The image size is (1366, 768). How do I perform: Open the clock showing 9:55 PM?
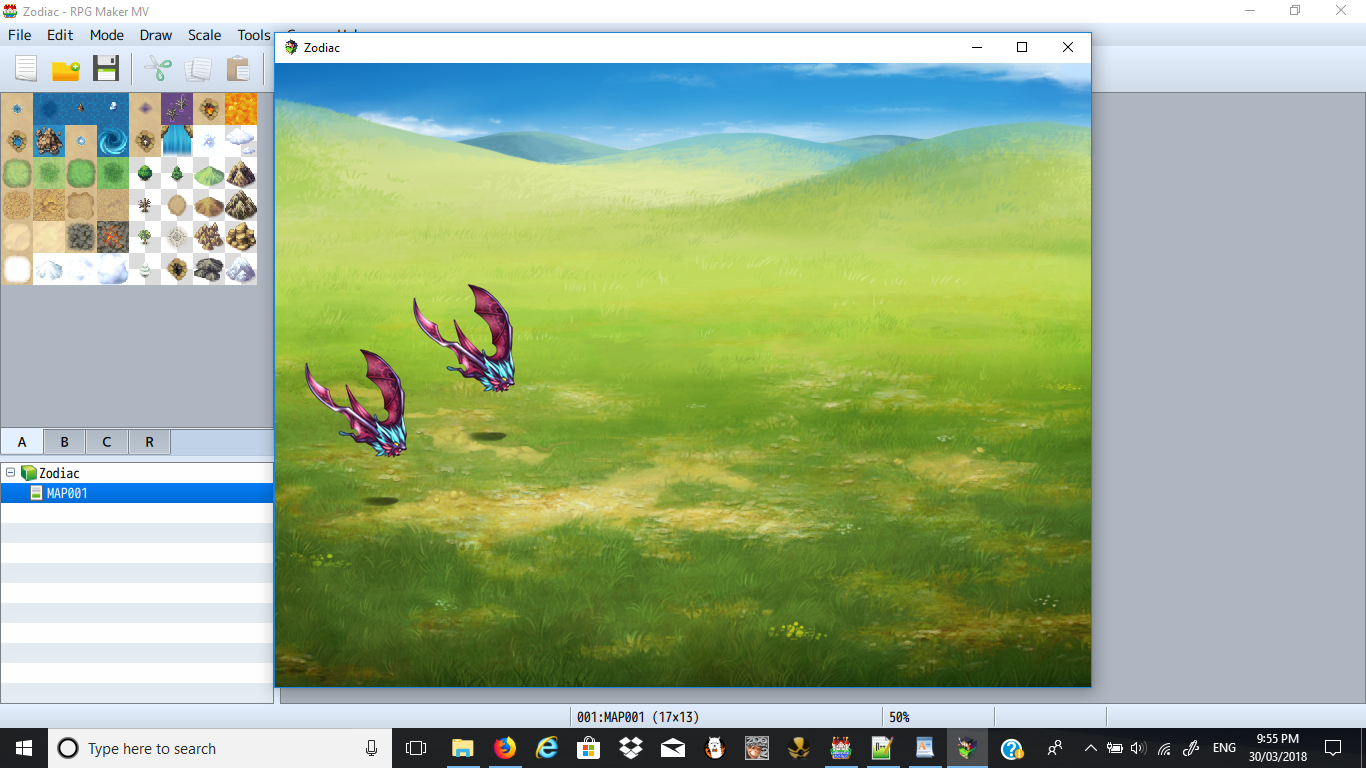[1277, 748]
